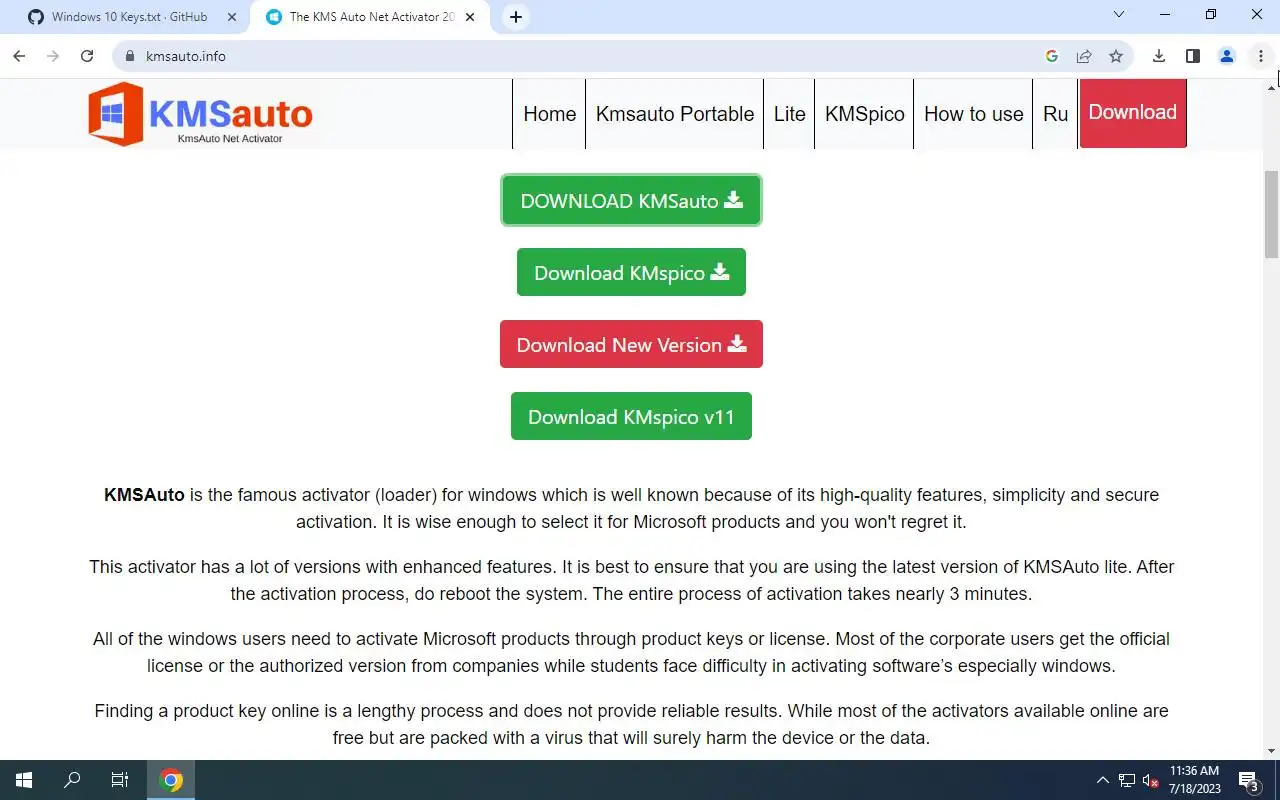The width and height of the screenshot is (1280, 800).
Task: Click Download New Version button
Action: pos(631,344)
